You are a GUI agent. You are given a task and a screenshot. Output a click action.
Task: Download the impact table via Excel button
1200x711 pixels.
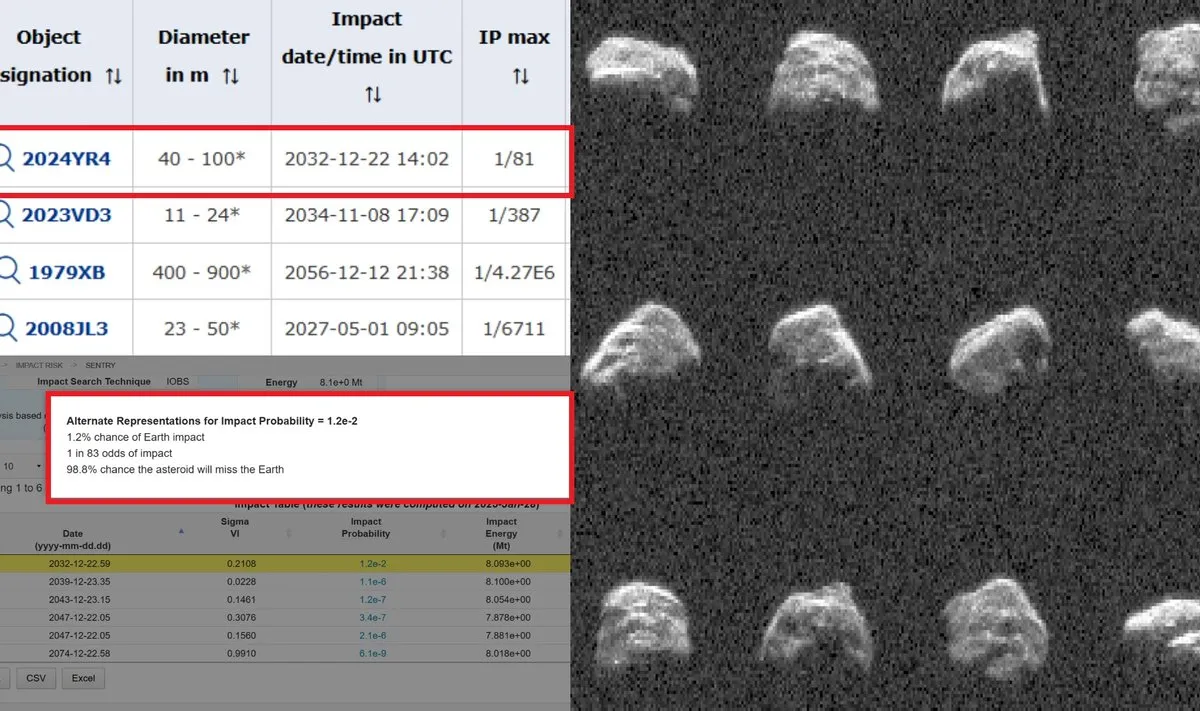tap(83, 678)
